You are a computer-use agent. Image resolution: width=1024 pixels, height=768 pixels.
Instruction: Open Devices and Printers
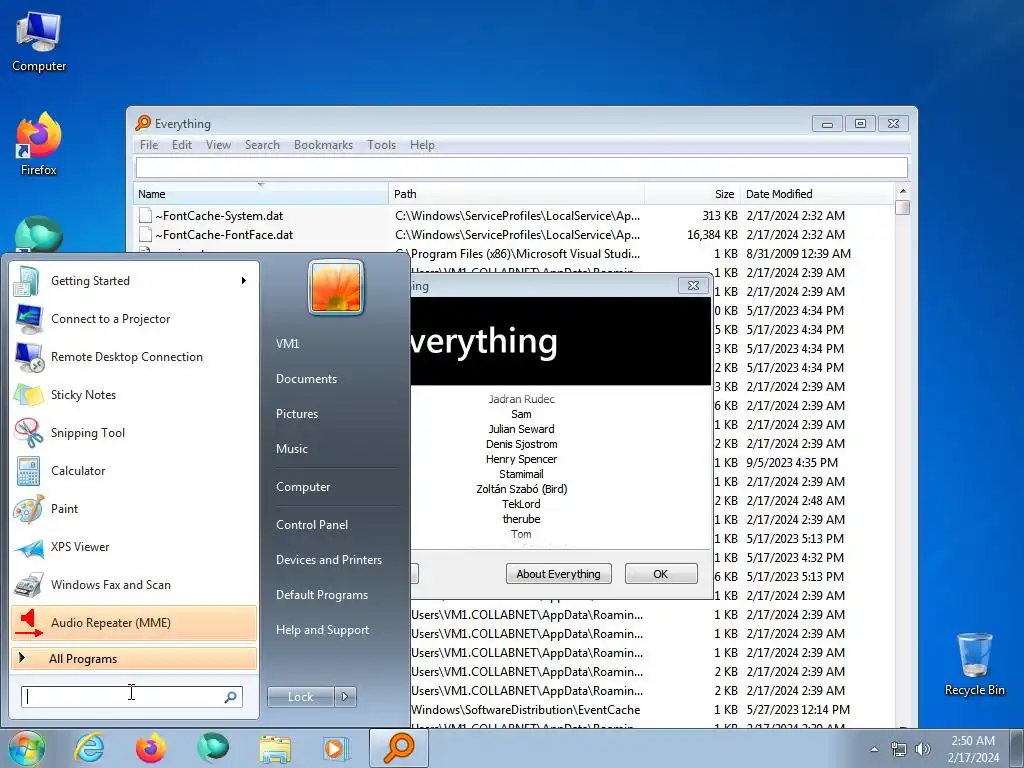tap(328, 560)
